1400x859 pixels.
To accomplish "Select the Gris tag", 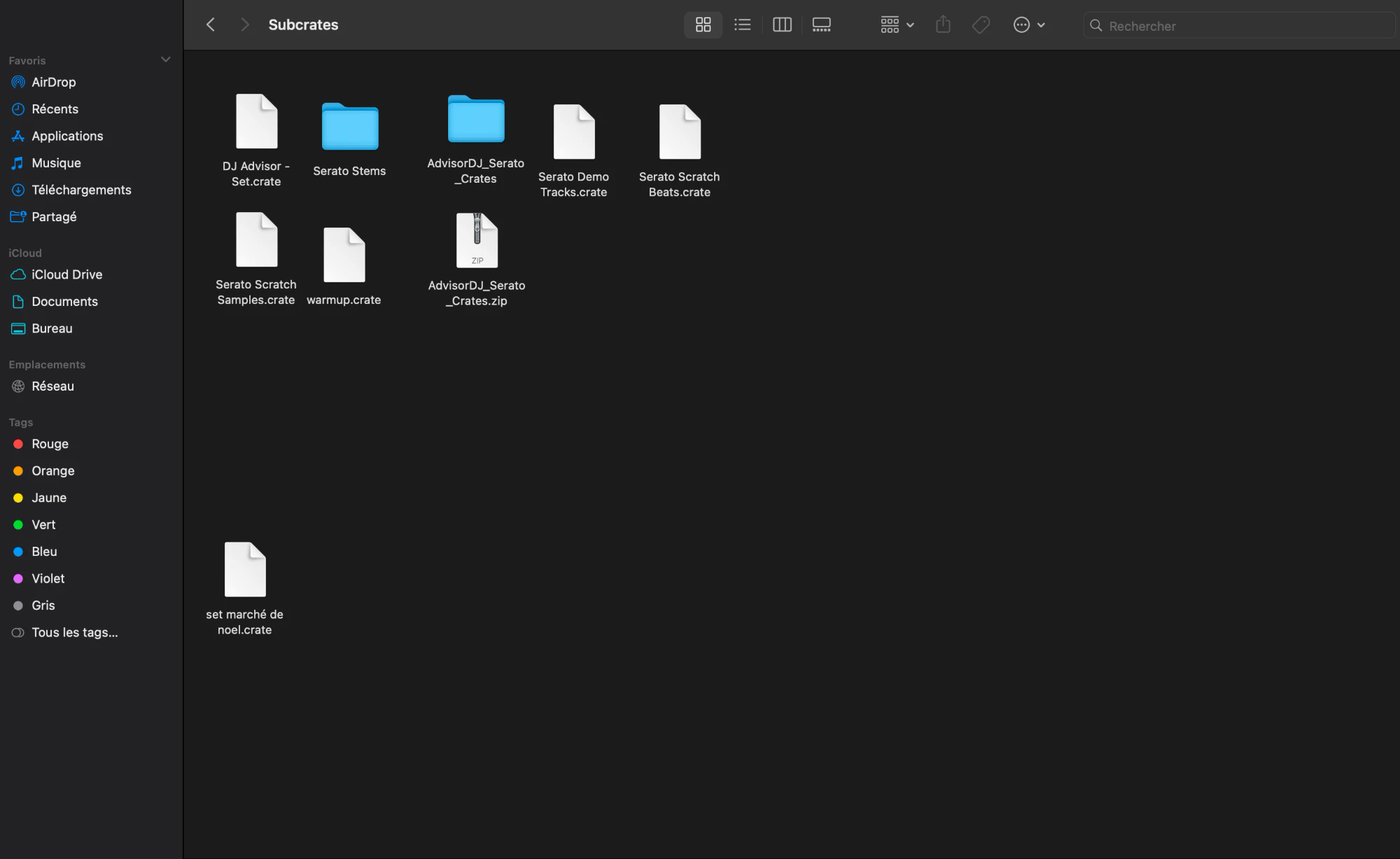I will tap(43, 606).
